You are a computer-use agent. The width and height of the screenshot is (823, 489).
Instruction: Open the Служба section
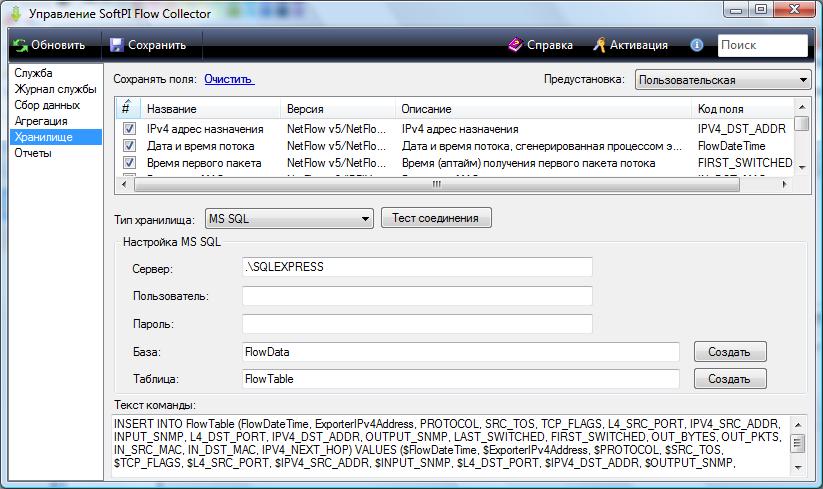tap(33, 73)
